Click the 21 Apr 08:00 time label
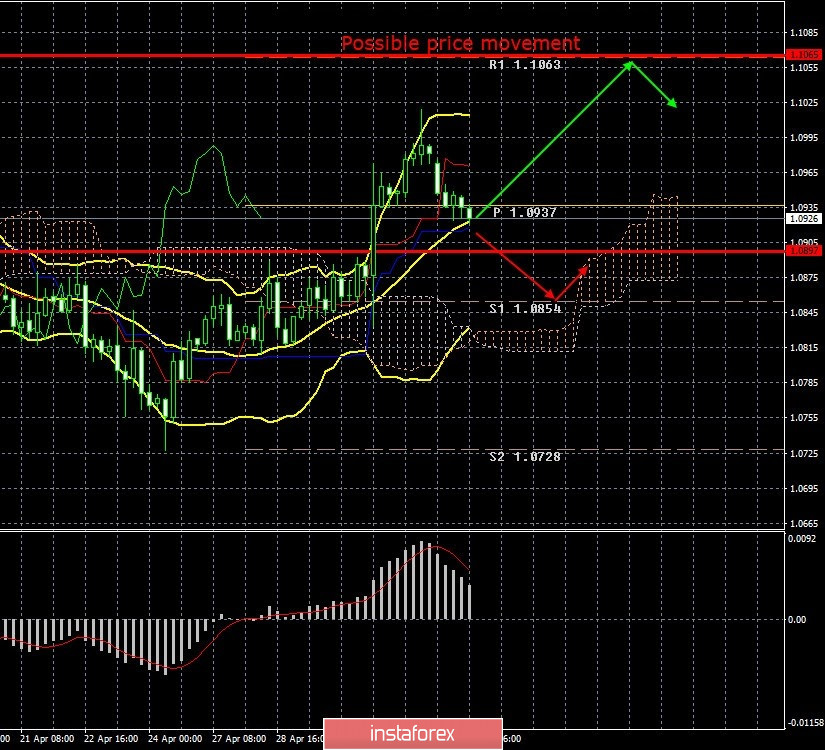Viewport: 825px width, 750px height. 47,739
